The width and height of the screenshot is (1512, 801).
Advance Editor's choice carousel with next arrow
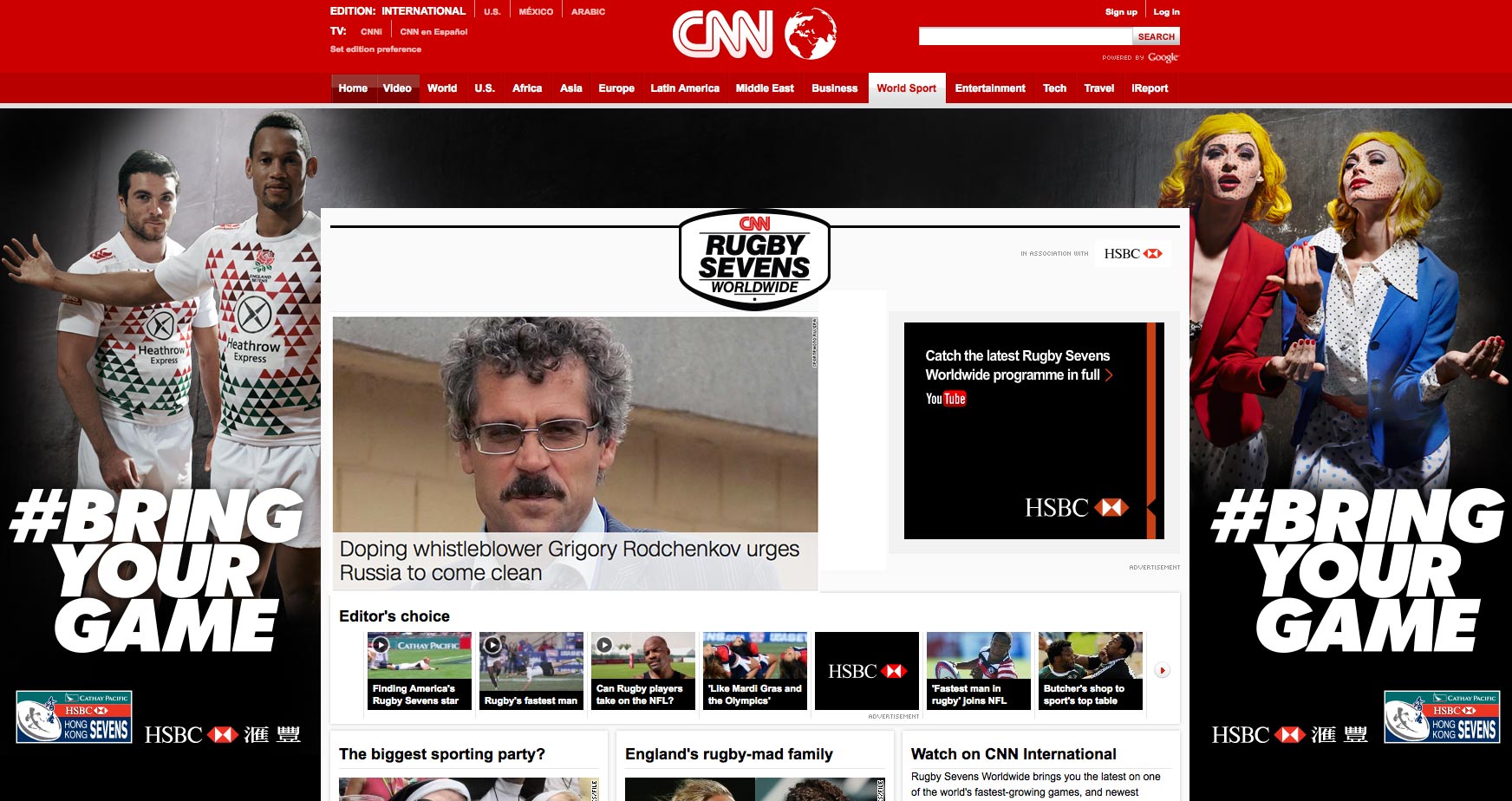point(1163,670)
